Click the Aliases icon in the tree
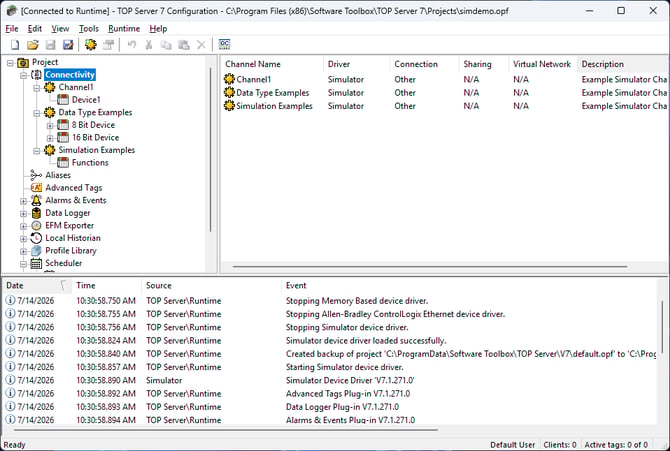670x451 pixels. tap(36, 175)
